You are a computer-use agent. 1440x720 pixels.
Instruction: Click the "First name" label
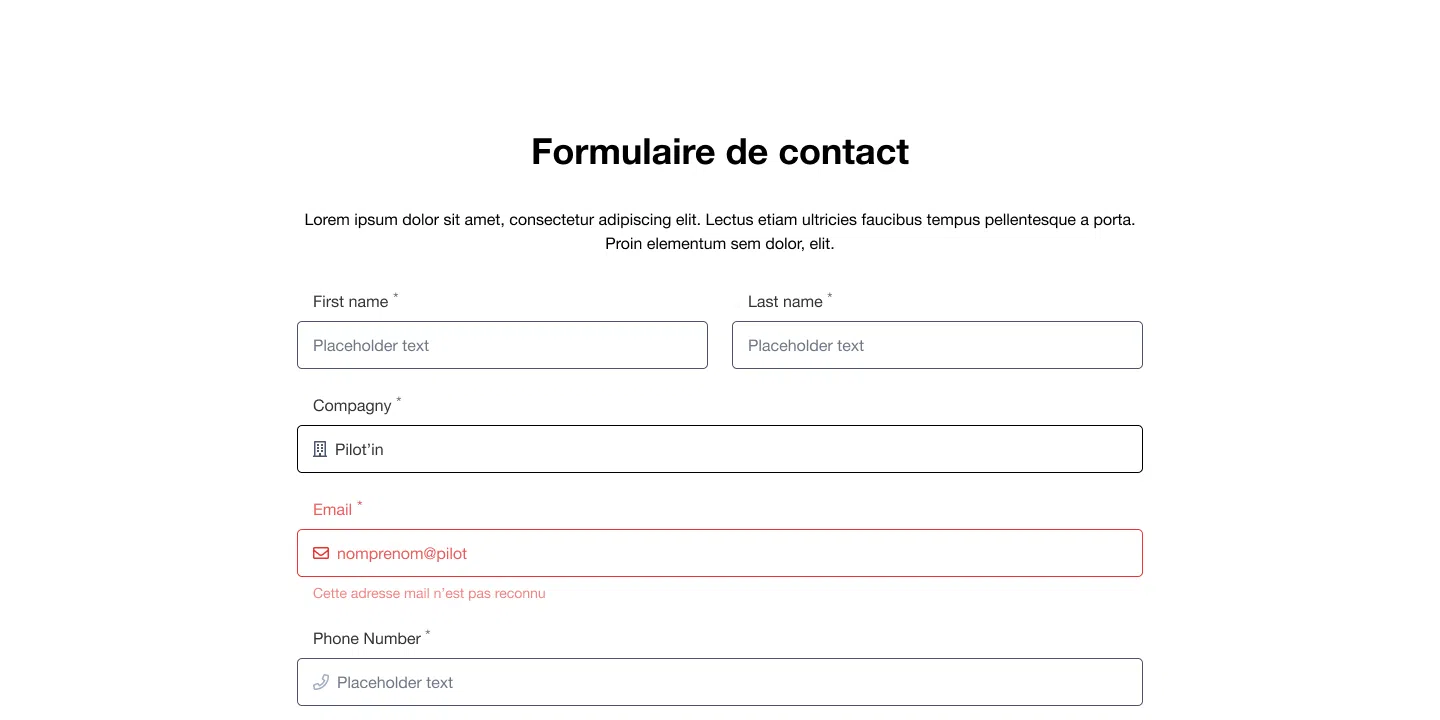click(350, 302)
